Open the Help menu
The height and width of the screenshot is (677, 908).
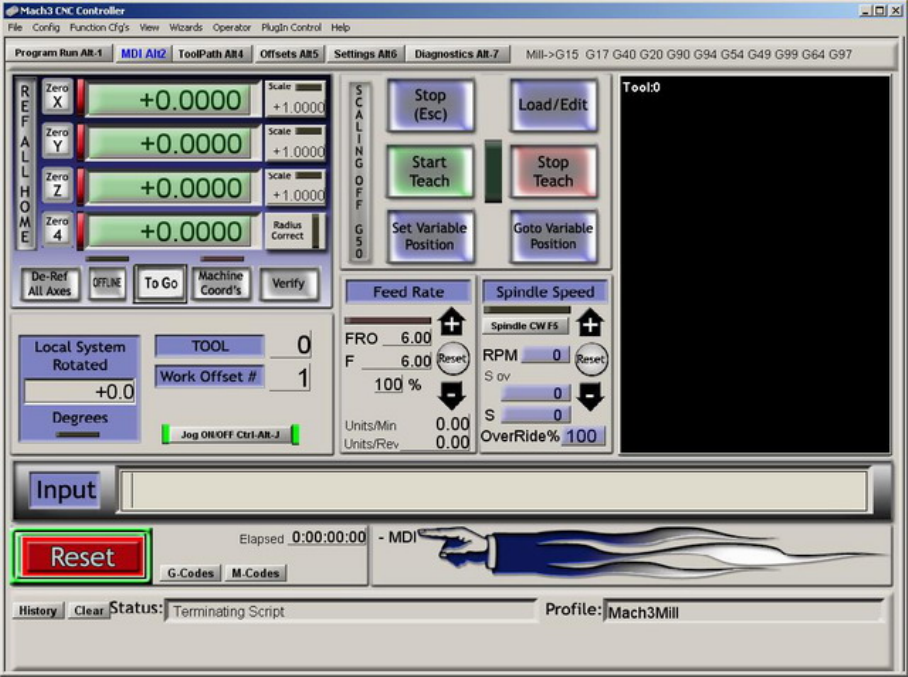(x=340, y=27)
